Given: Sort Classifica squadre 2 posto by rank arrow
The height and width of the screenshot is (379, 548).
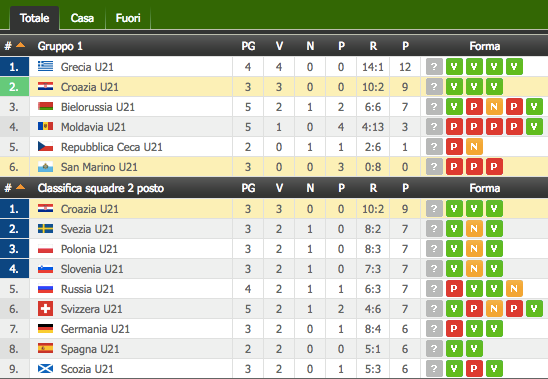Looking at the screenshot, I should pyautogui.click(x=21, y=187).
